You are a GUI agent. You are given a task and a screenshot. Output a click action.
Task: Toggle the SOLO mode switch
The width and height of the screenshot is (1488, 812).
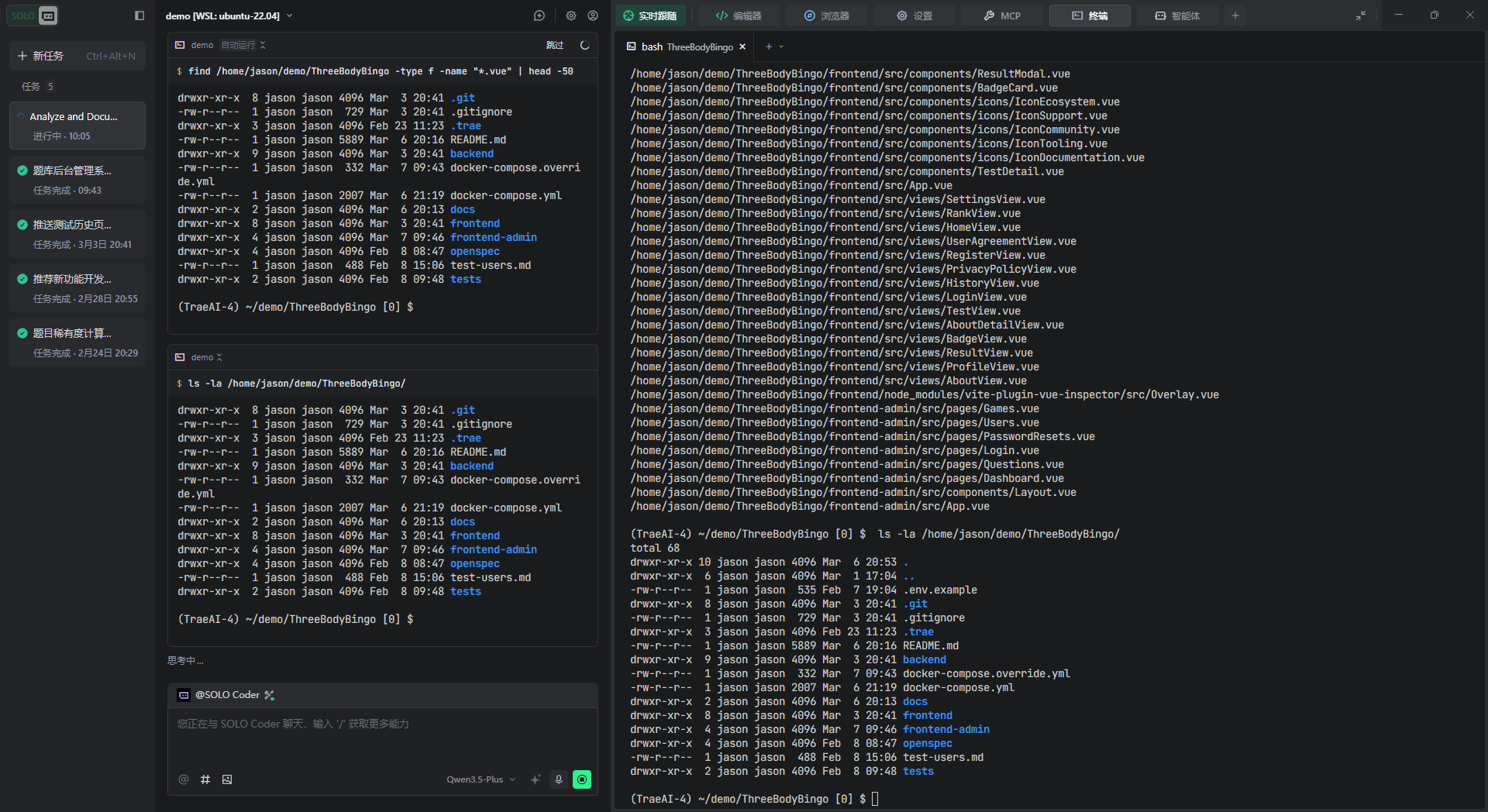[x=33, y=15]
